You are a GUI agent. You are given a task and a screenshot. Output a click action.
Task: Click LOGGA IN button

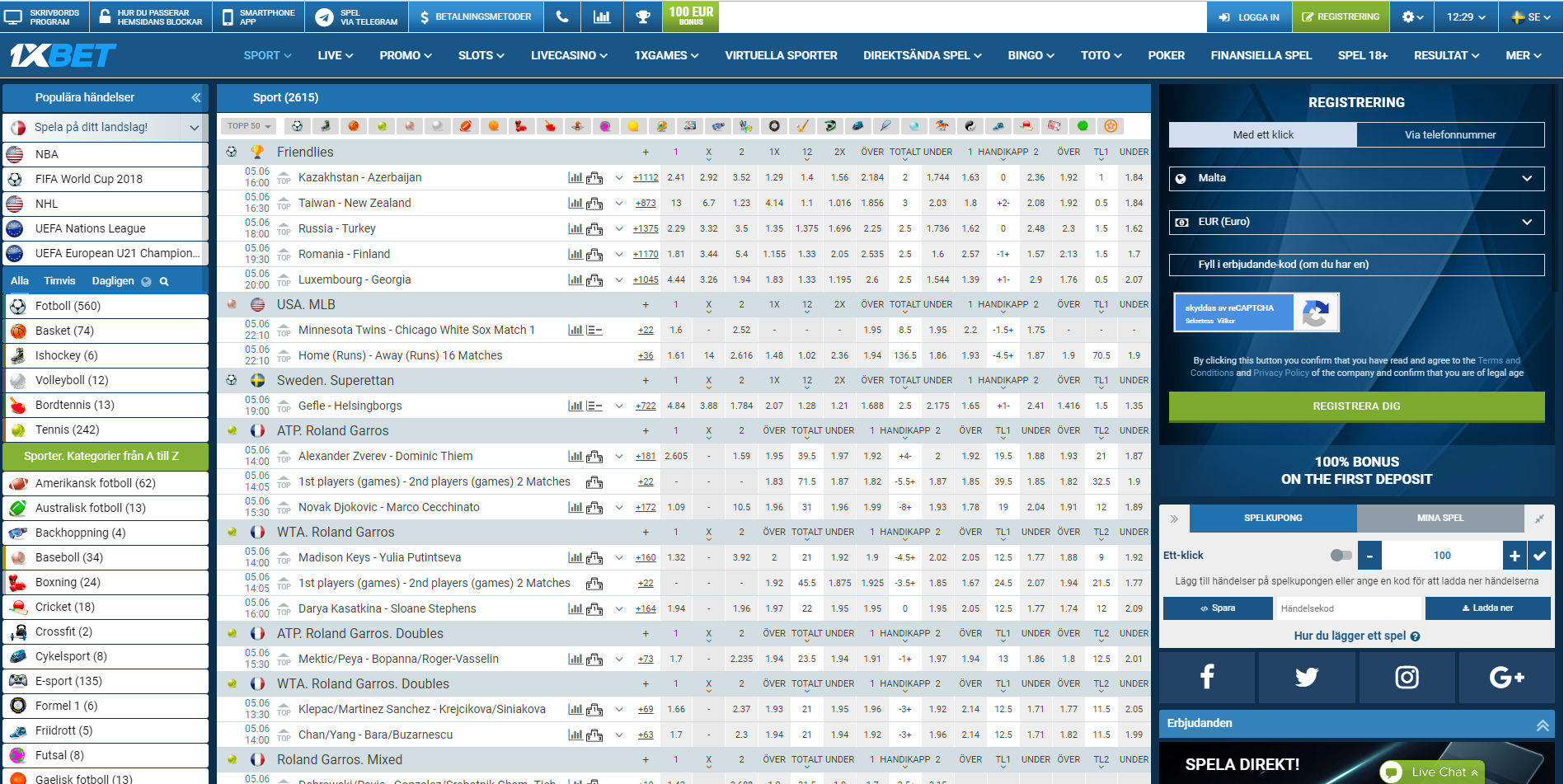[1250, 16]
